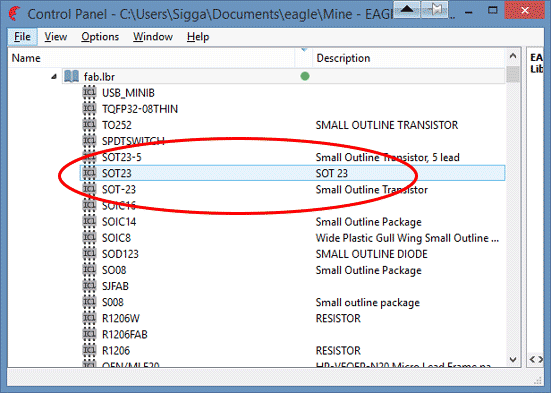Click the package icon next to R1206W
The image size is (551, 393).
[x=89, y=318]
